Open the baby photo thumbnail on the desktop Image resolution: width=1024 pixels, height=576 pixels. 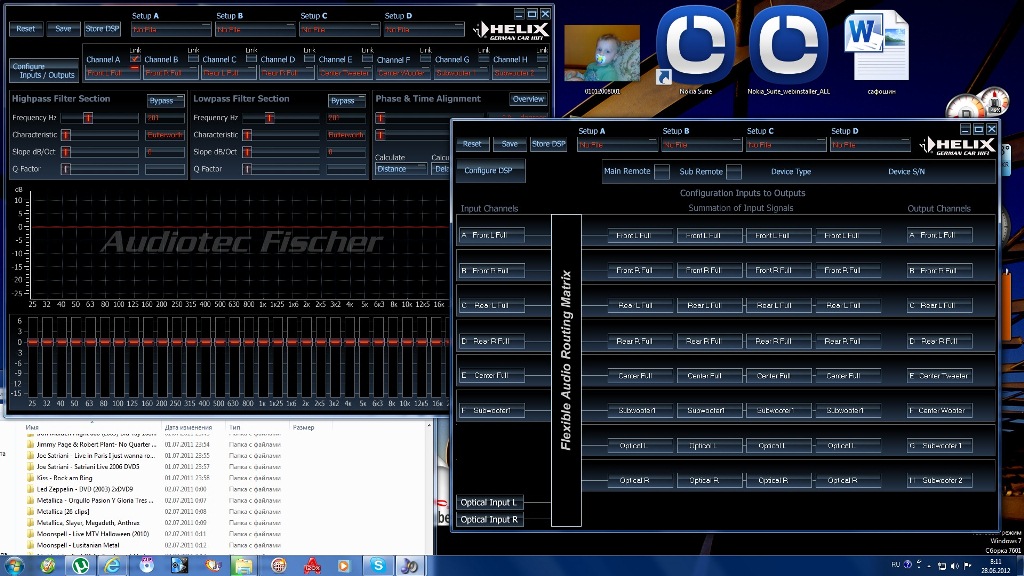coord(600,53)
